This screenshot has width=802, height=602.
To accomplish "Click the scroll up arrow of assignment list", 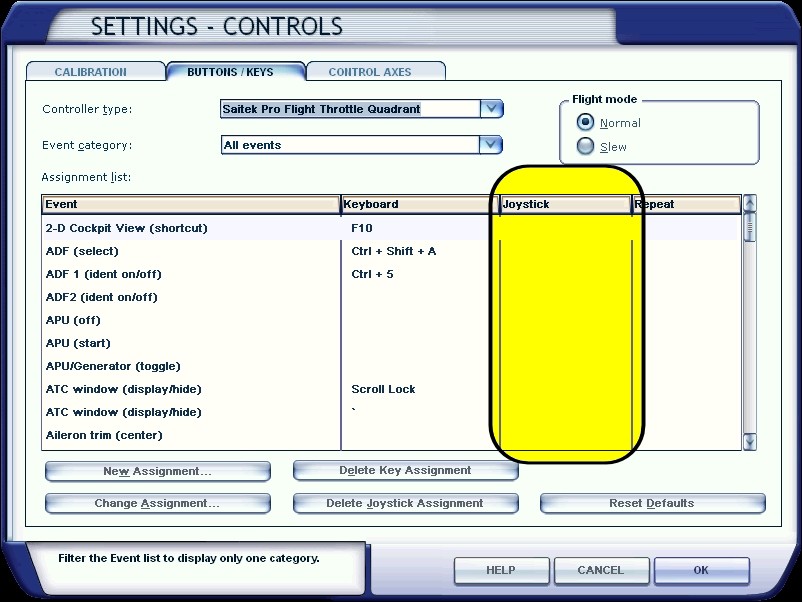I will coord(750,204).
